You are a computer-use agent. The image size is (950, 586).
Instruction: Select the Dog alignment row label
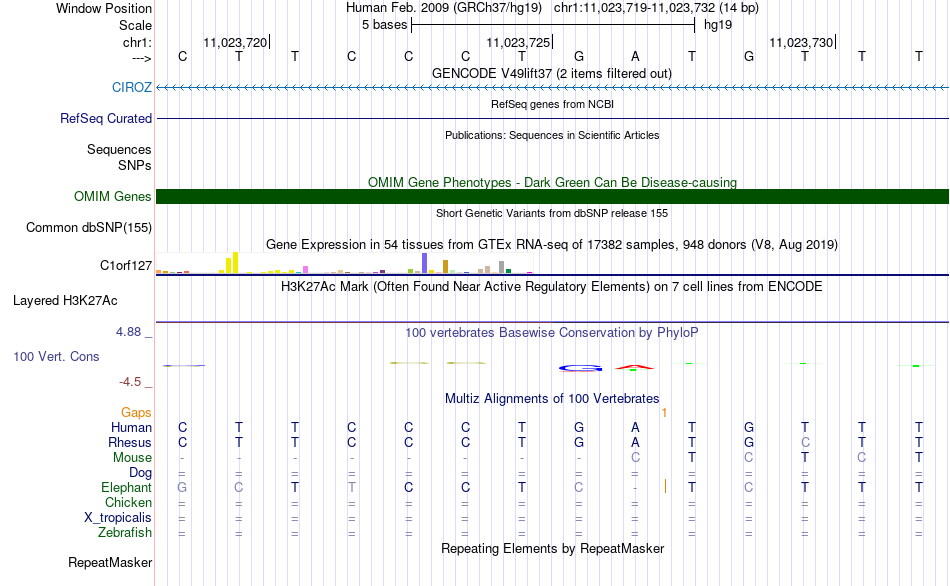pyautogui.click(x=140, y=473)
